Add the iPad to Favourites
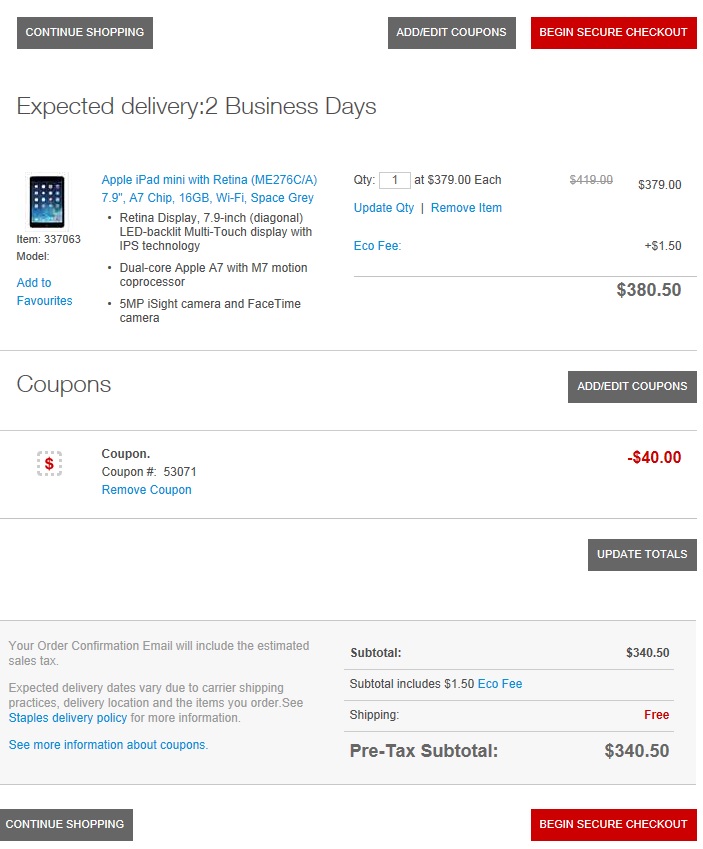The width and height of the screenshot is (703, 849). (x=44, y=292)
